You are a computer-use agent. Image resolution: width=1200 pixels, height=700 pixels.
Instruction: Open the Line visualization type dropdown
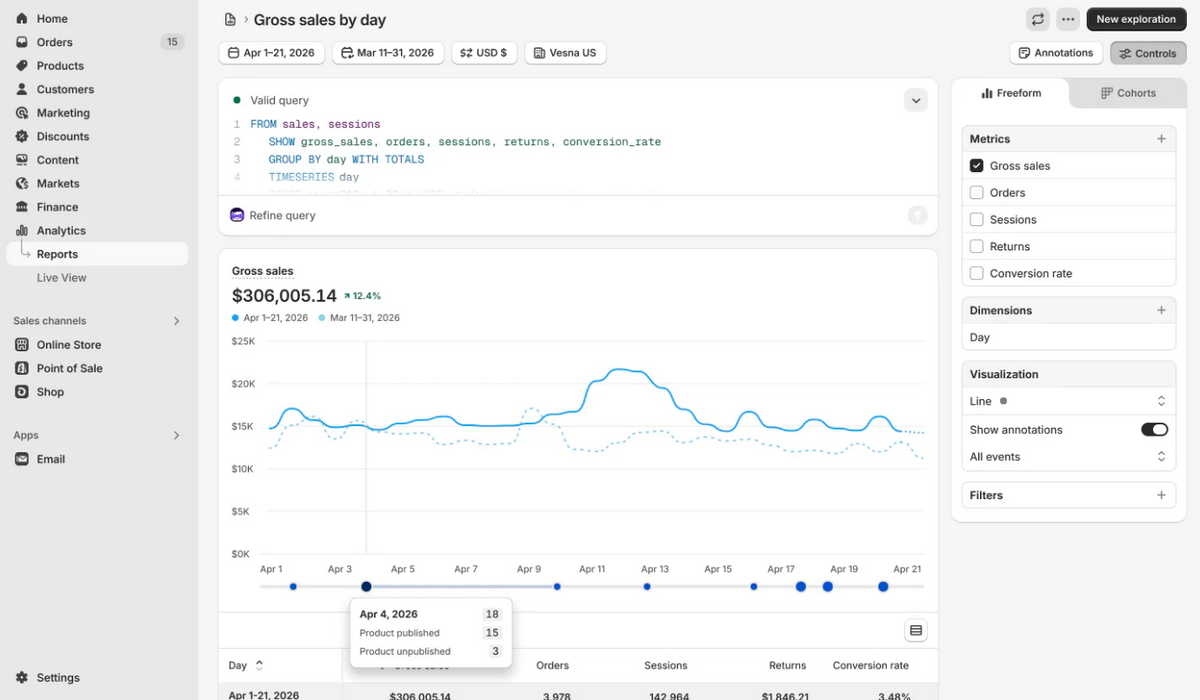pyautogui.click(x=1068, y=401)
